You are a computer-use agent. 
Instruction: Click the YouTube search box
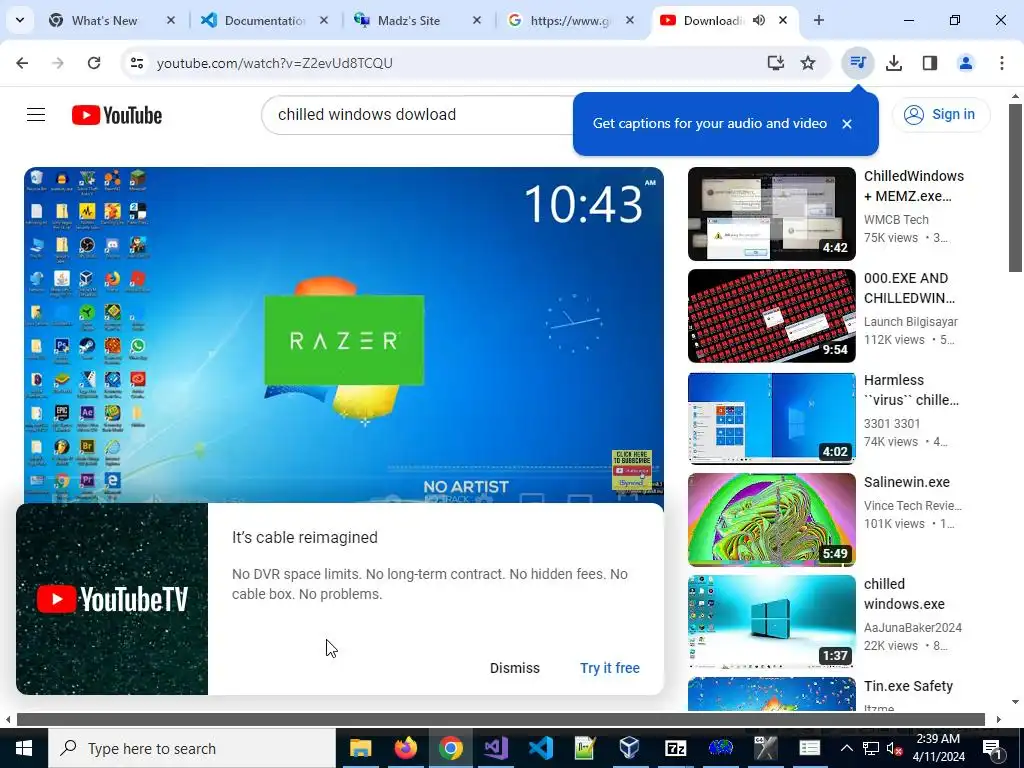(x=418, y=115)
